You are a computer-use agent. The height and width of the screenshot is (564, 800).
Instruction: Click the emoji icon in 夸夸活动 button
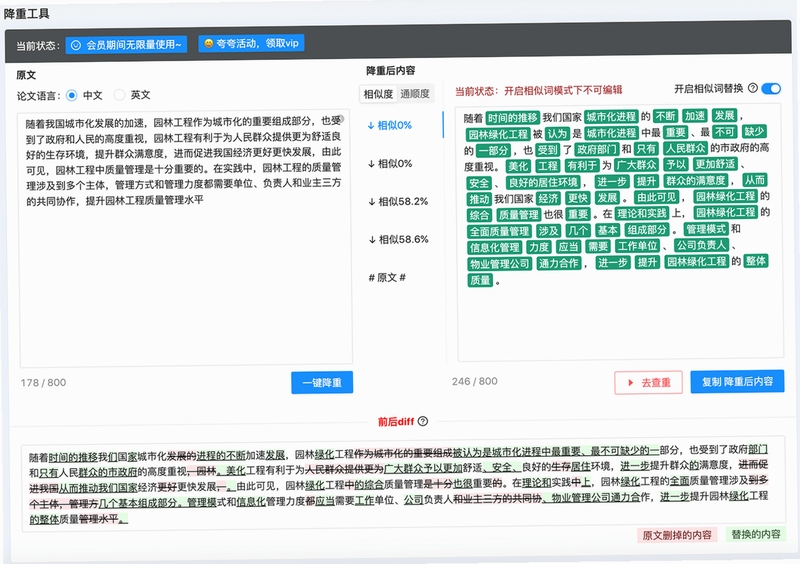(x=208, y=44)
